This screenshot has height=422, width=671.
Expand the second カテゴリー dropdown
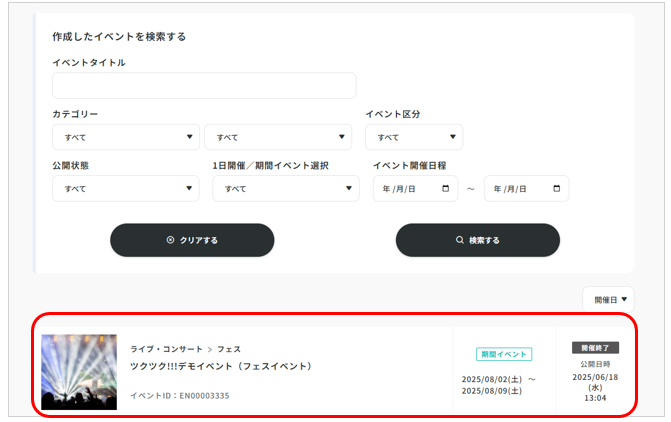point(277,137)
